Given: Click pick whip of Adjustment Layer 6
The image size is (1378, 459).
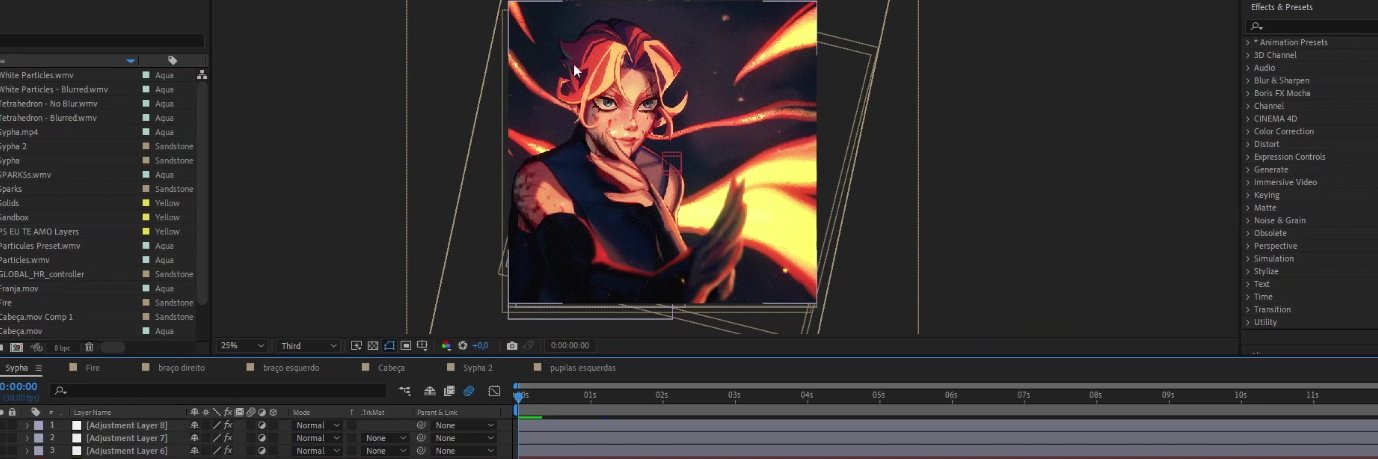Looking at the screenshot, I should pyautogui.click(x=421, y=451).
